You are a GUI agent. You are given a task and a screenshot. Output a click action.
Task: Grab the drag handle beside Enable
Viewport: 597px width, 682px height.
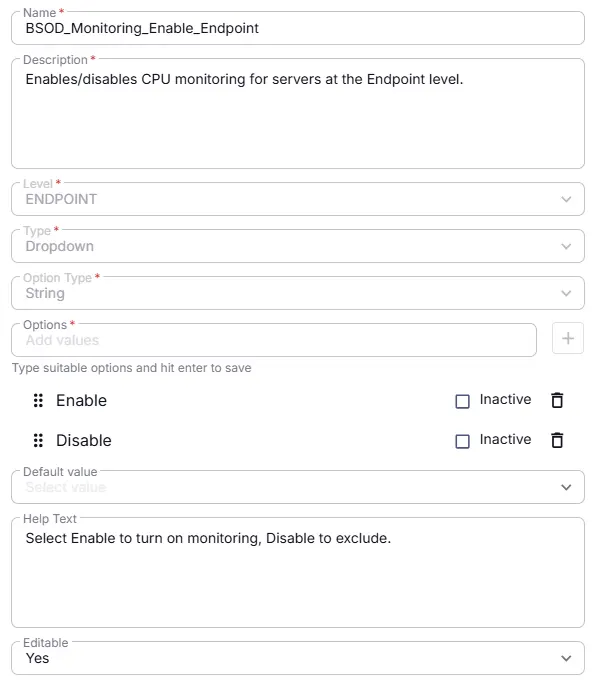pos(38,400)
